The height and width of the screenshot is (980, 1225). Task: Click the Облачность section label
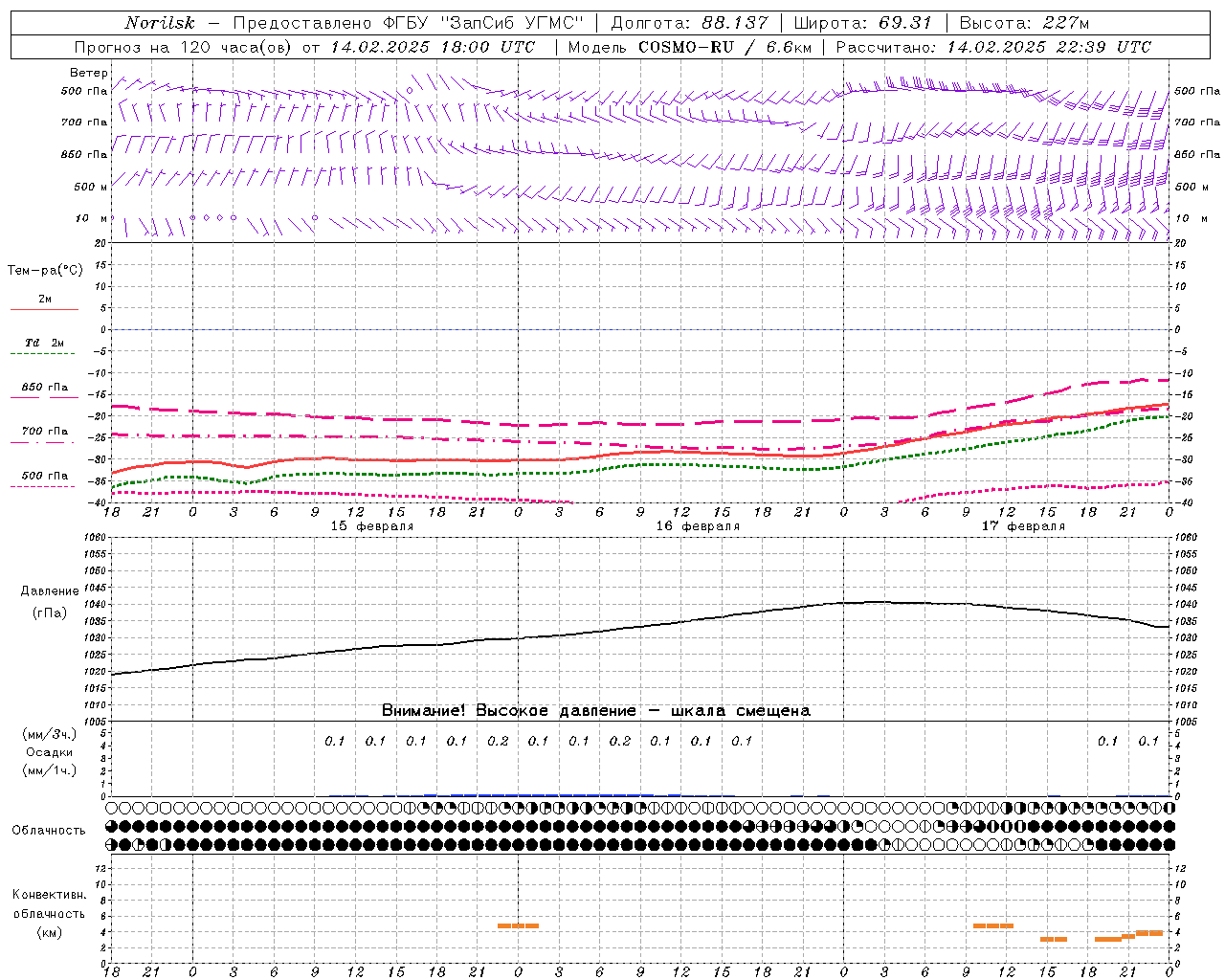pyautogui.click(x=49, y=831)
